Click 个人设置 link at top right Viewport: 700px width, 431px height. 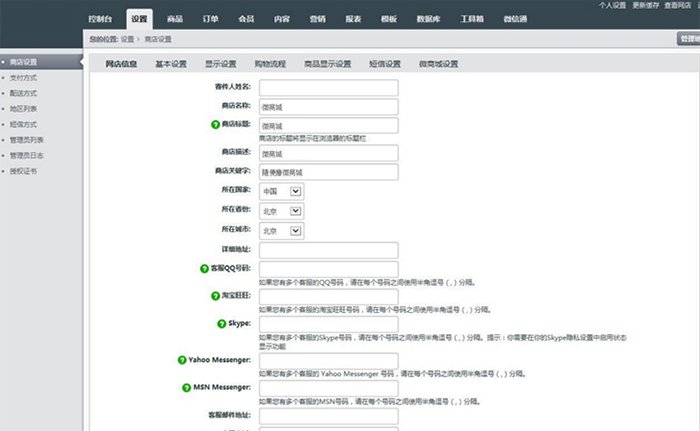[x=614, y=5]
